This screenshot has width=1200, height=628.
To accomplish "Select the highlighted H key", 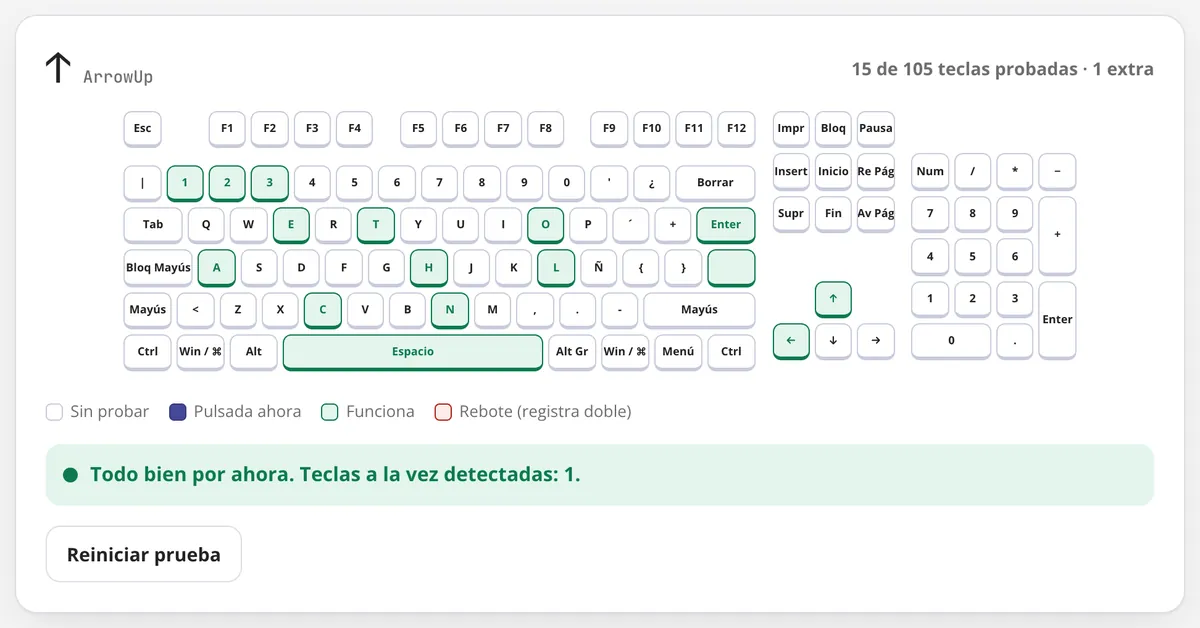I will [x=429, y=268].
